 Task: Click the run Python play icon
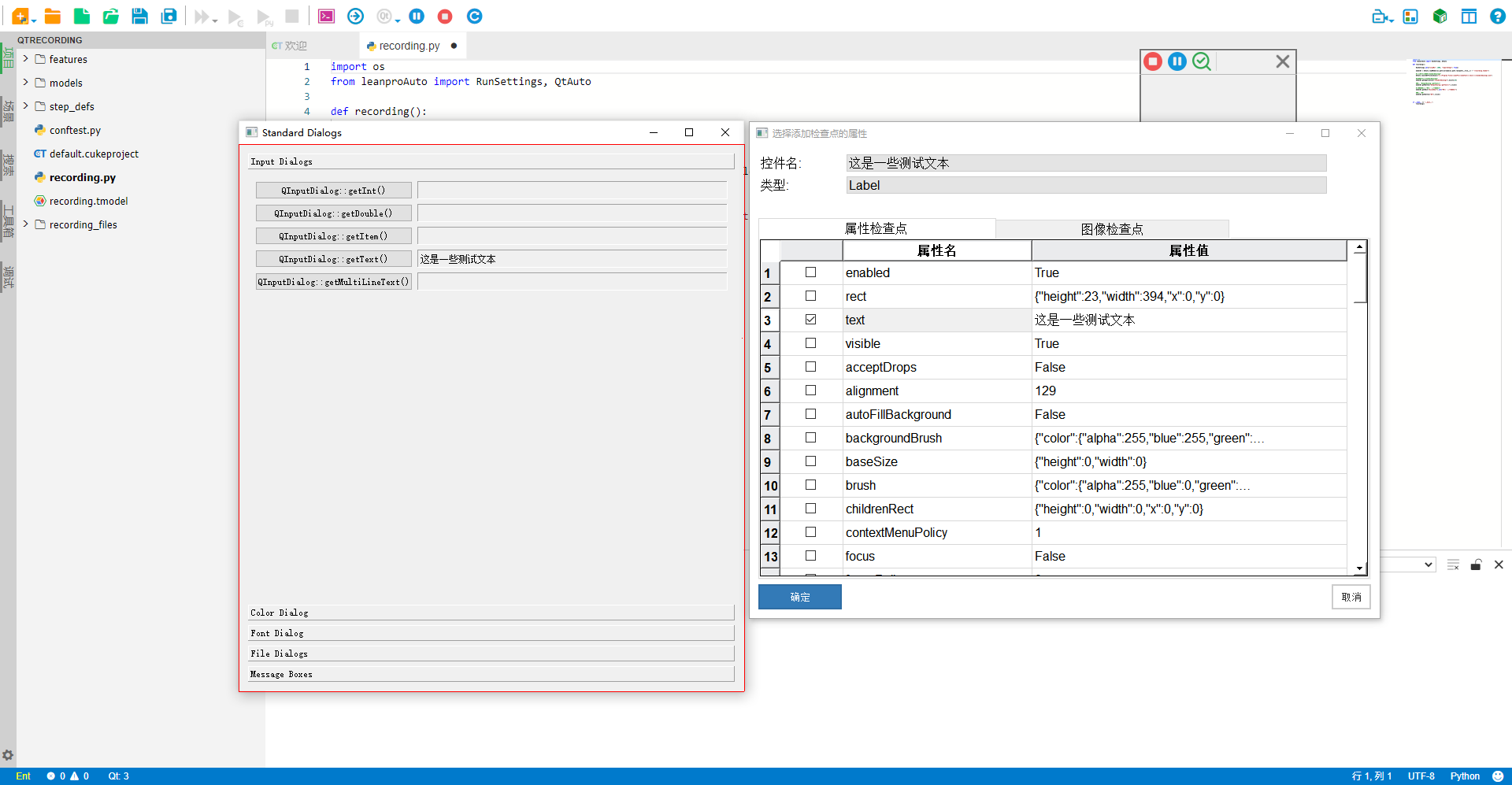tap(264, 17)
